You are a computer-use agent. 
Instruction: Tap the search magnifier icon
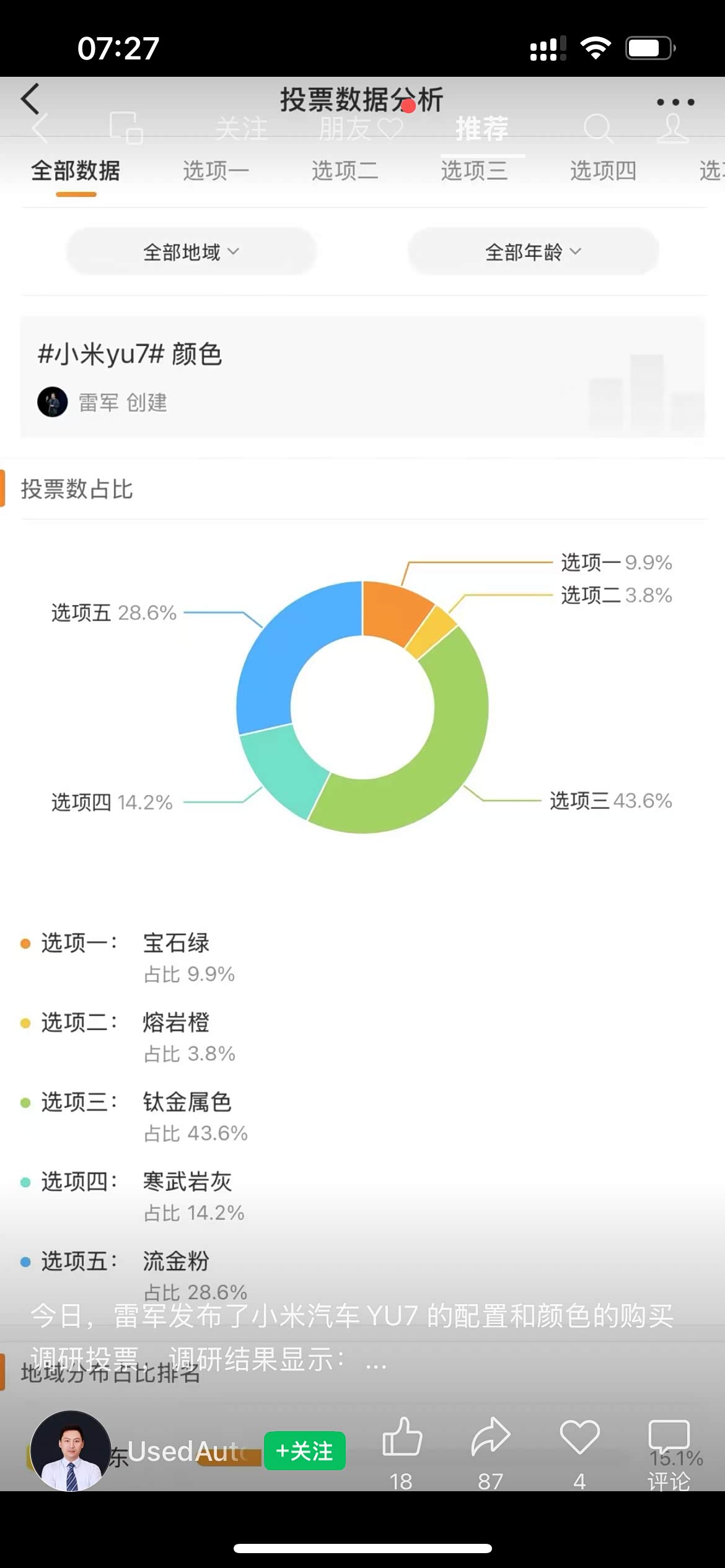[x=598, y=129]
